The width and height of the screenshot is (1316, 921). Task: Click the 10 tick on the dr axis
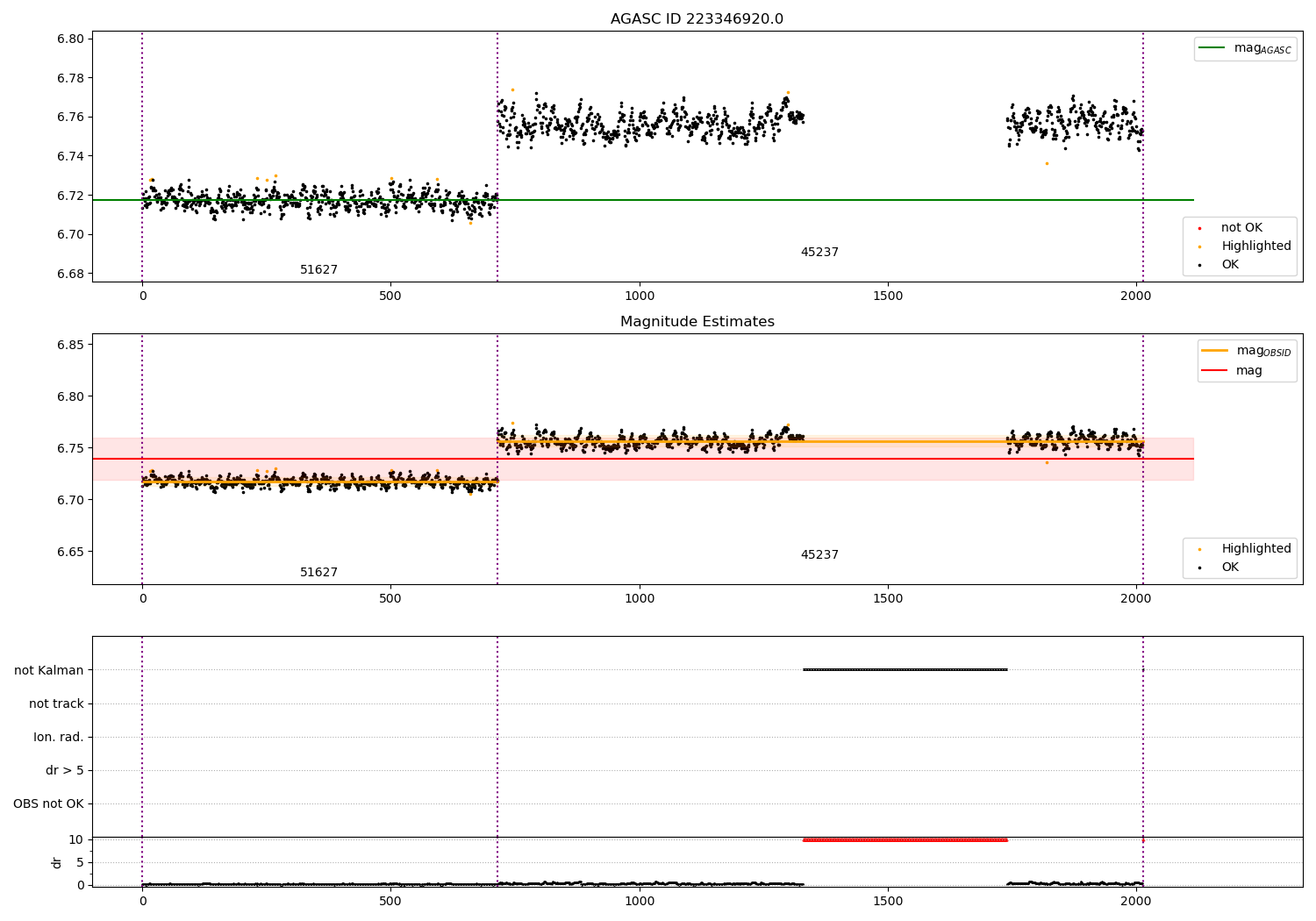[75, 839]
